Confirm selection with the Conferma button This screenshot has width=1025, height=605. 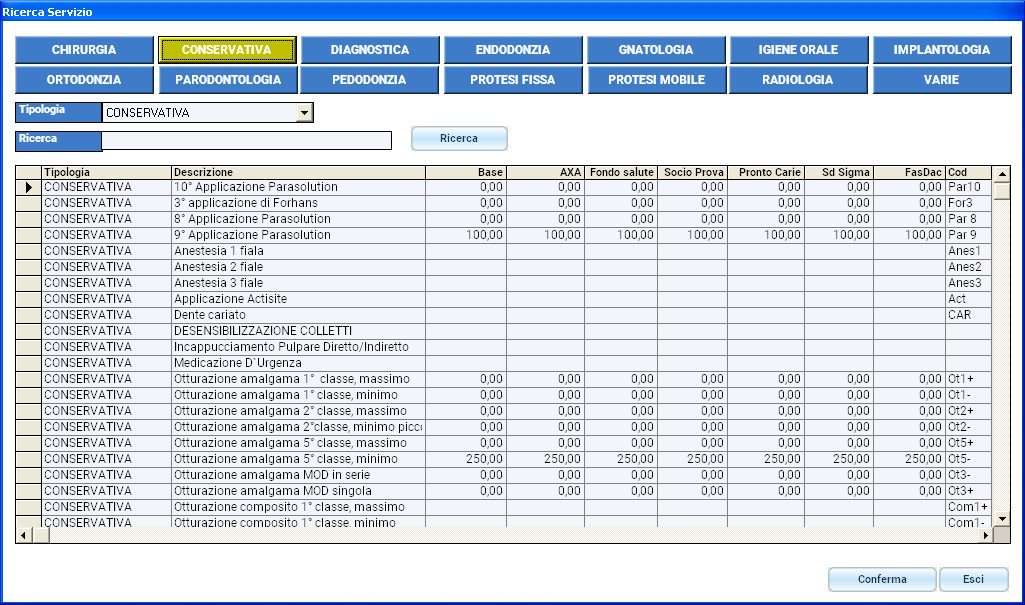(x=882, y=579)
